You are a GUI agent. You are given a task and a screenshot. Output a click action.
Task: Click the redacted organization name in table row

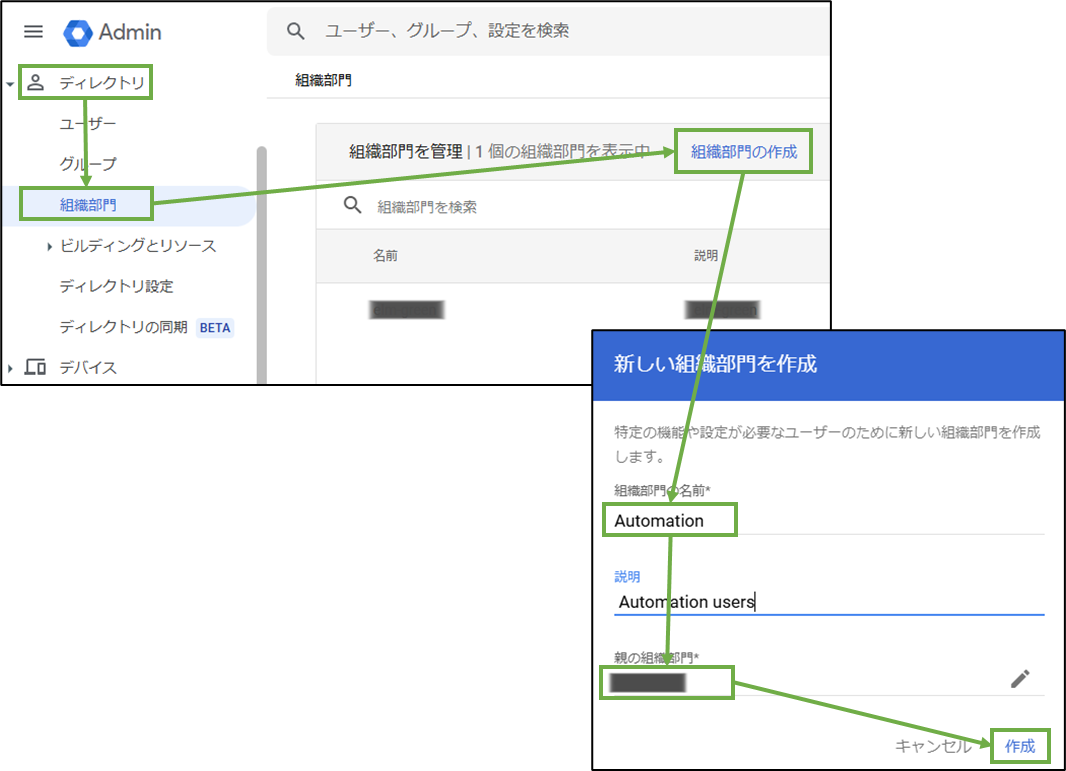click(407, 310)
